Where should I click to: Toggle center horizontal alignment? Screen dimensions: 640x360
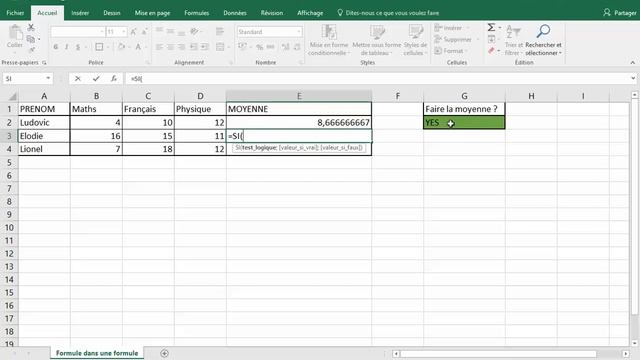pyautogui.click(x=170, y=47)
